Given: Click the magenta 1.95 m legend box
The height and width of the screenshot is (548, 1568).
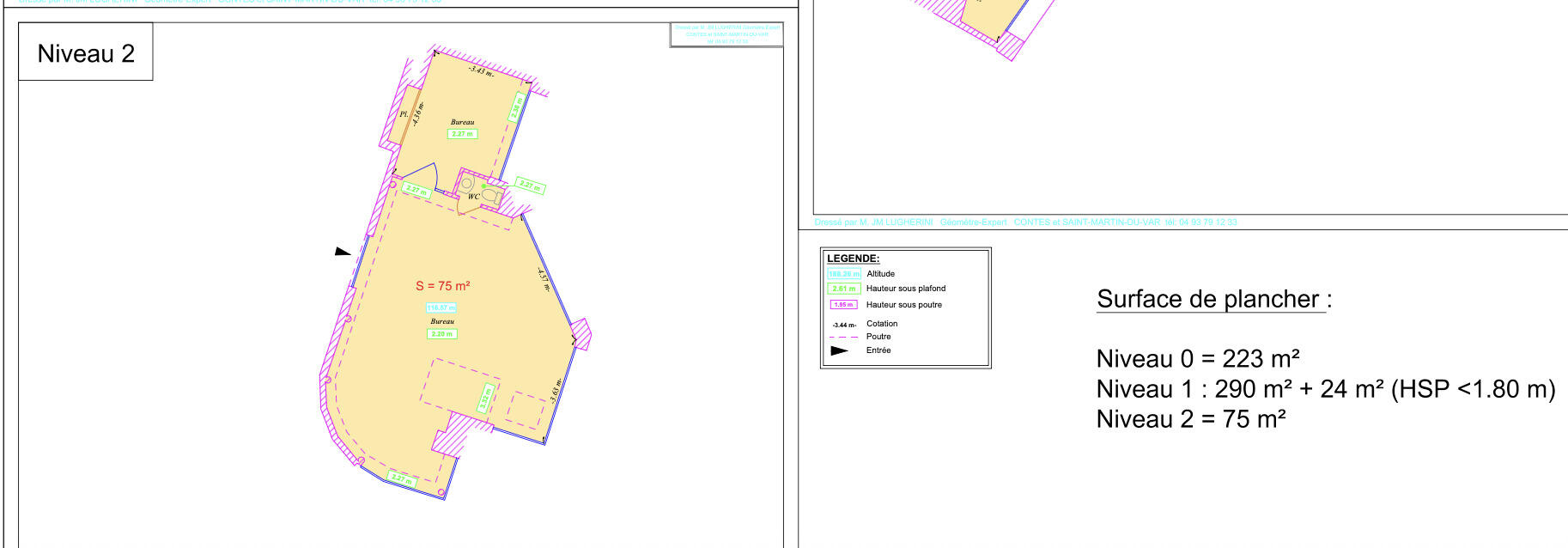Looking at the screenshot, I should pyautogui.click(x=843, y=305).
